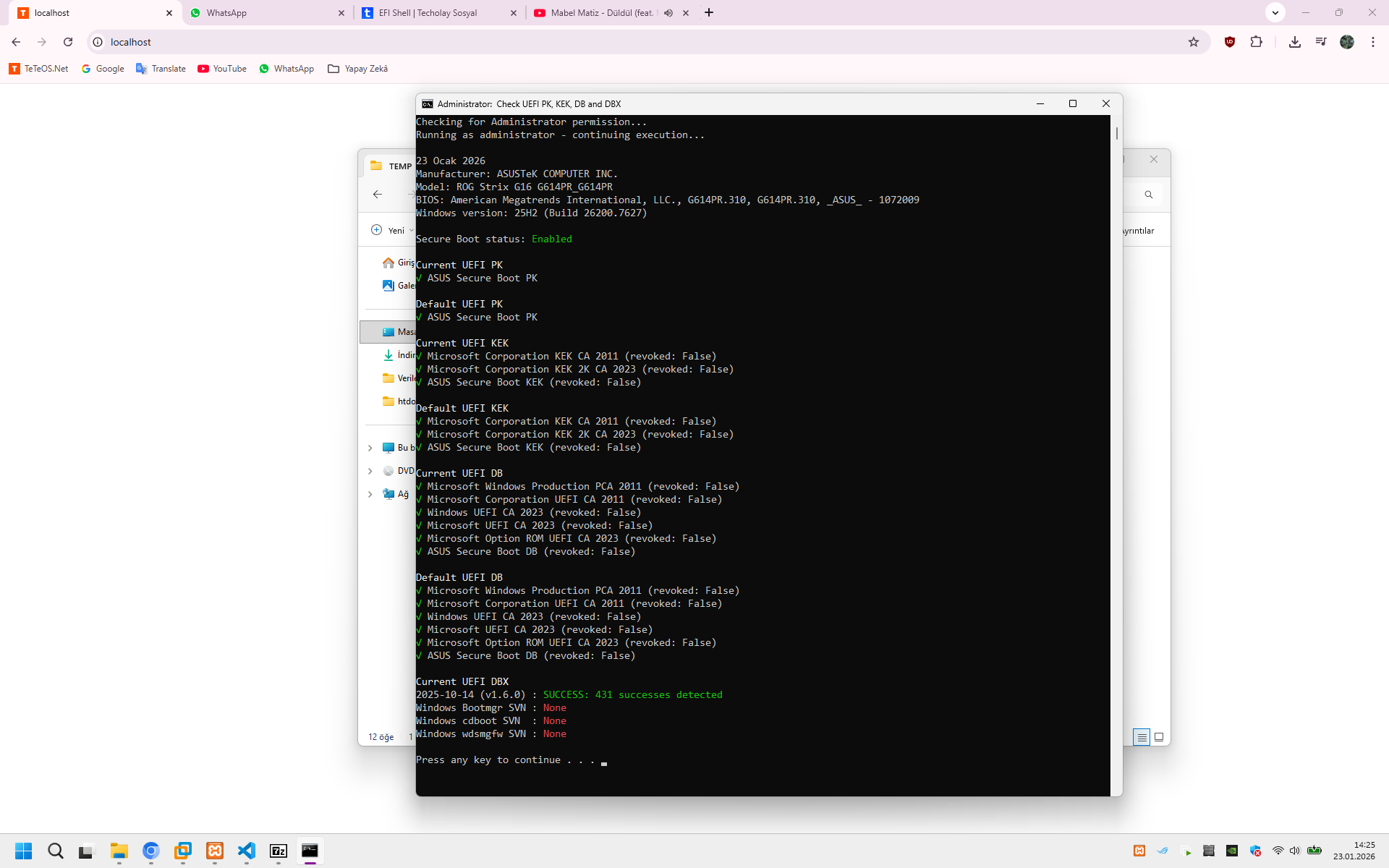Expand the Ağ network tree node
The image size is (1389, 868).
tap(370, 494)
